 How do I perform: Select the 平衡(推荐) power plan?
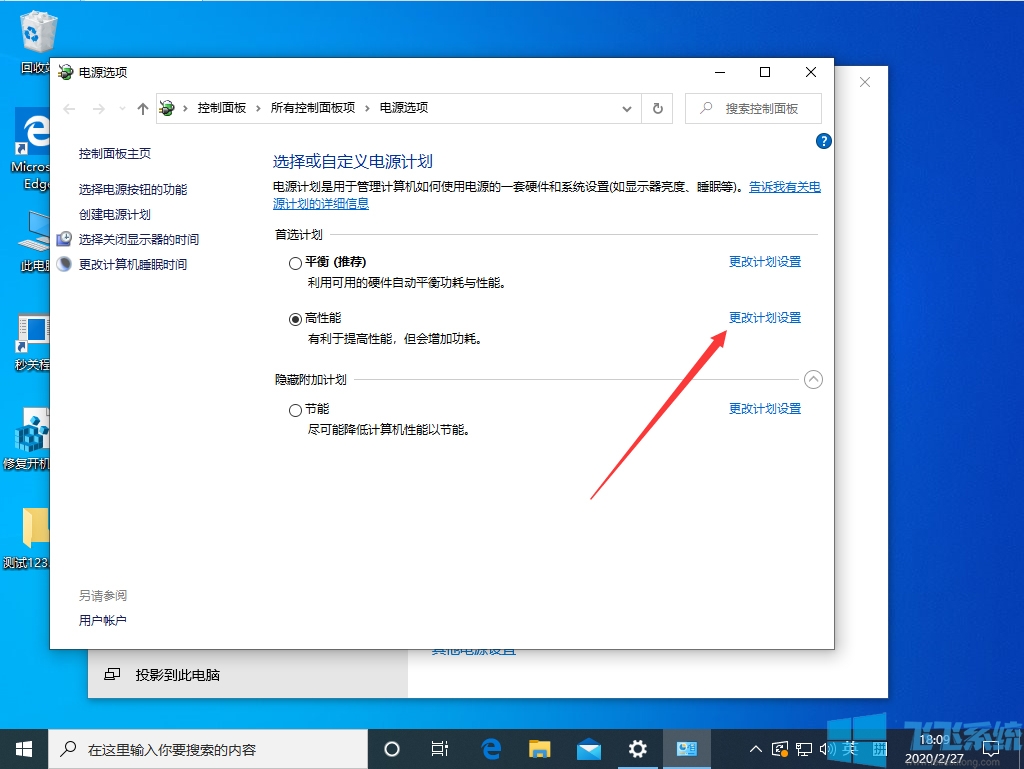click(x=296, y=261)
